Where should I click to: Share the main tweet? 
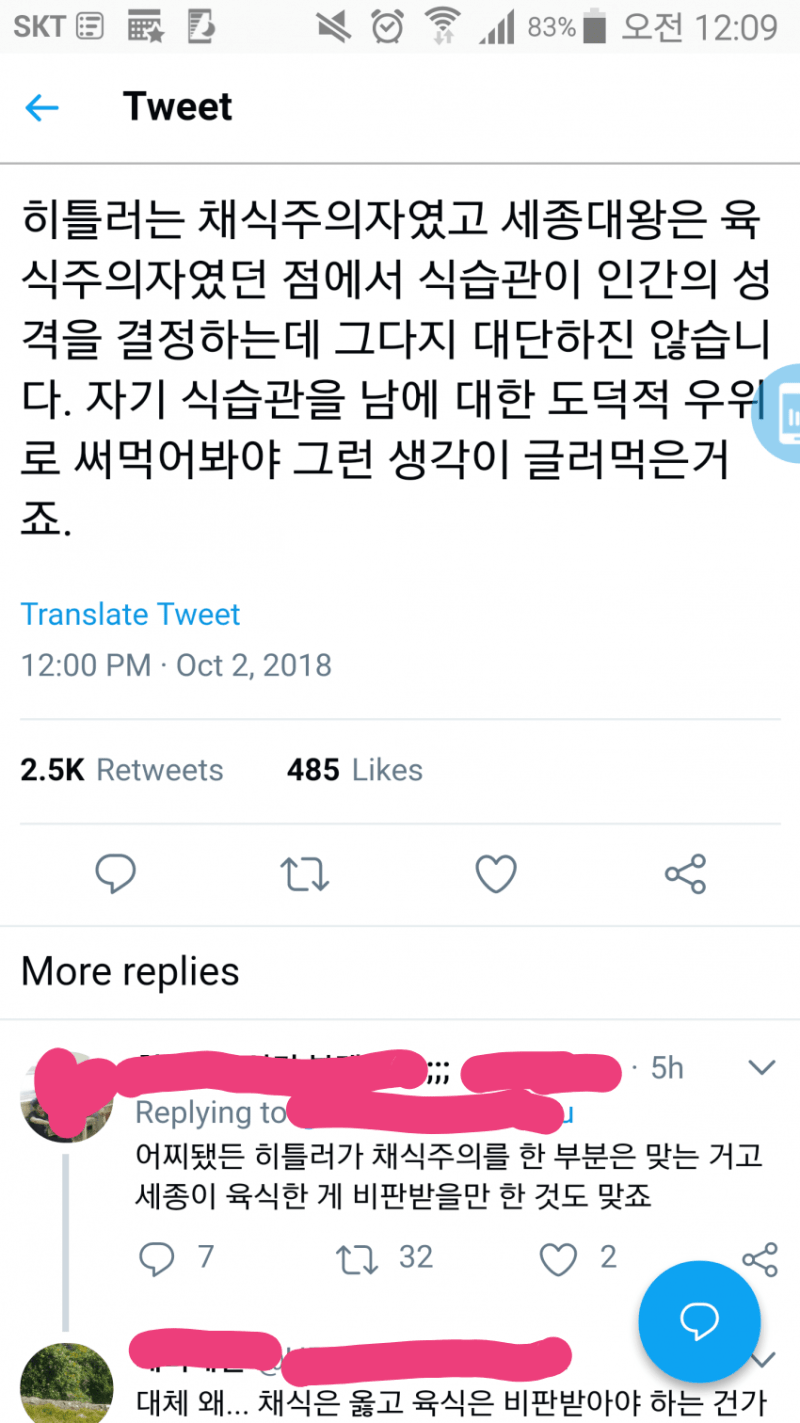click(685, 874)
